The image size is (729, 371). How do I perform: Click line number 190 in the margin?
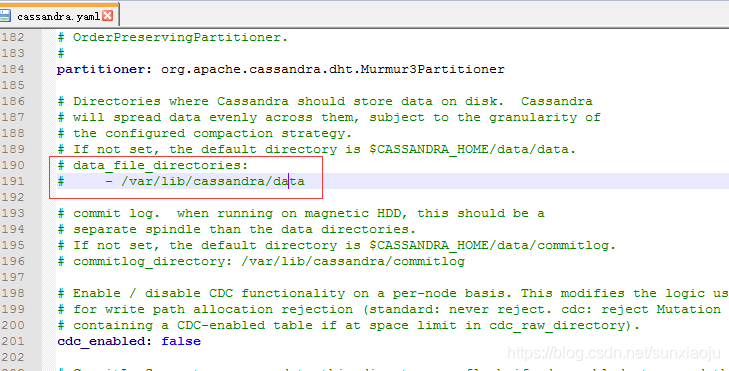[x=13, y=166]
